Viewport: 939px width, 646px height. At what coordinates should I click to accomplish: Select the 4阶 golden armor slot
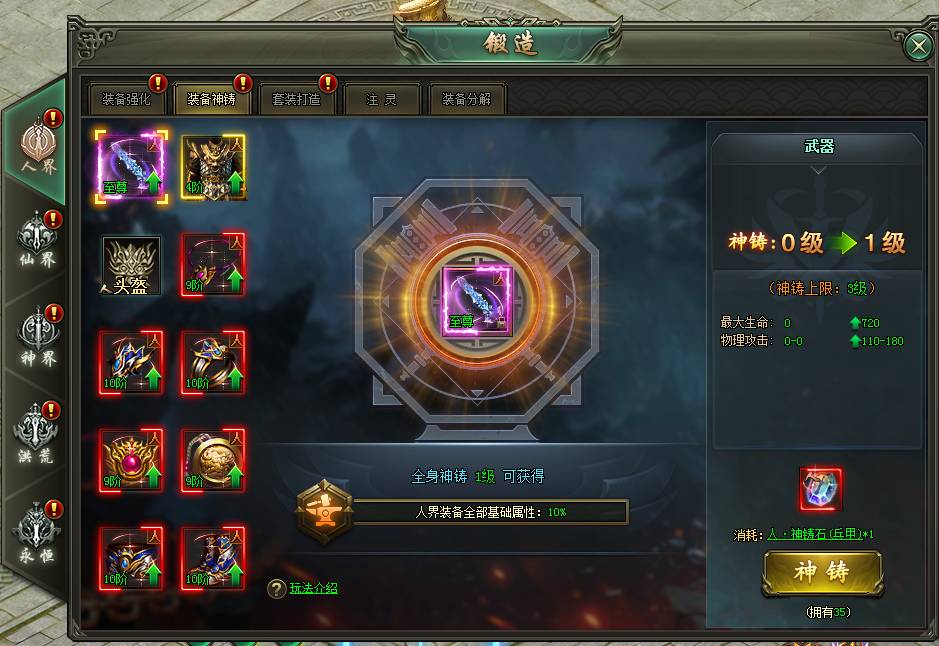pos(214,166)
